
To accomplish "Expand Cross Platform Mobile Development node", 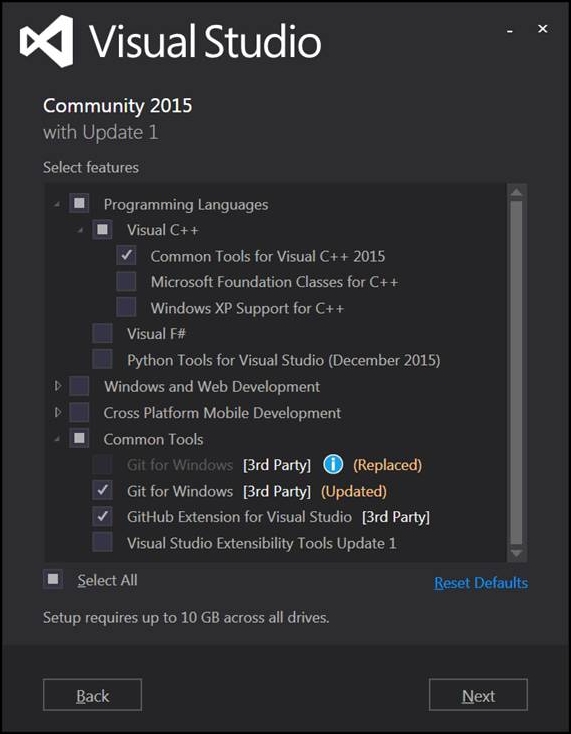I will (x=58, y=412).
